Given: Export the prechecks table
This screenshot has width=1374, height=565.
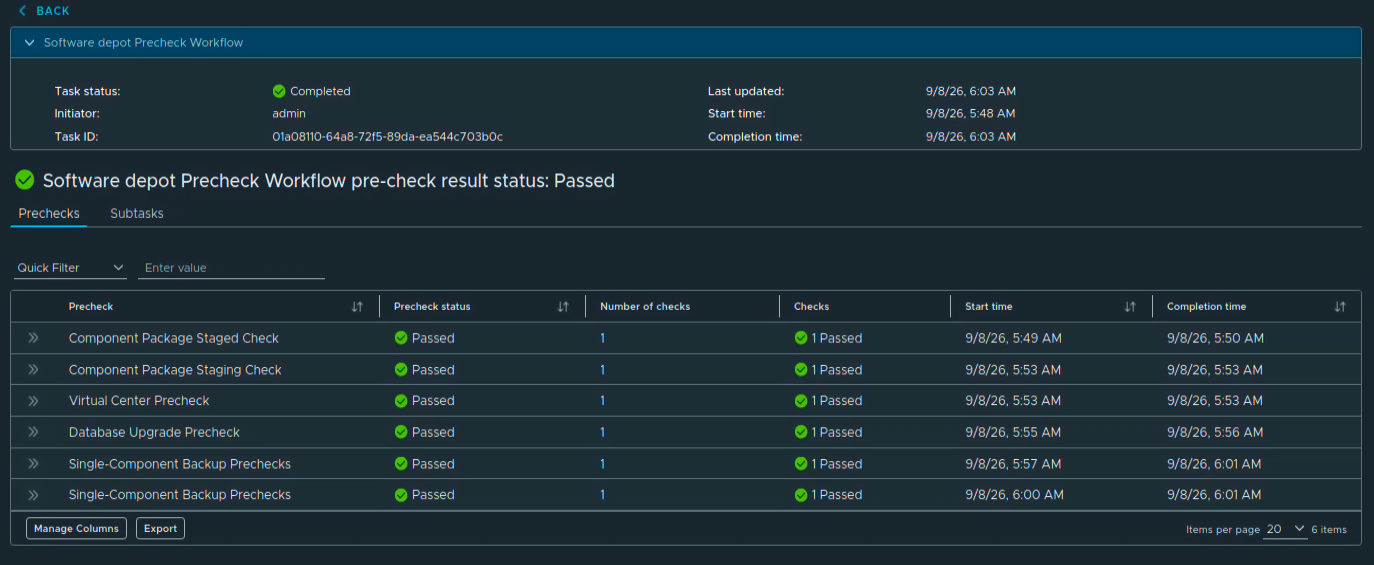Looking at the screenshot, I should click(x=160, y=528).
